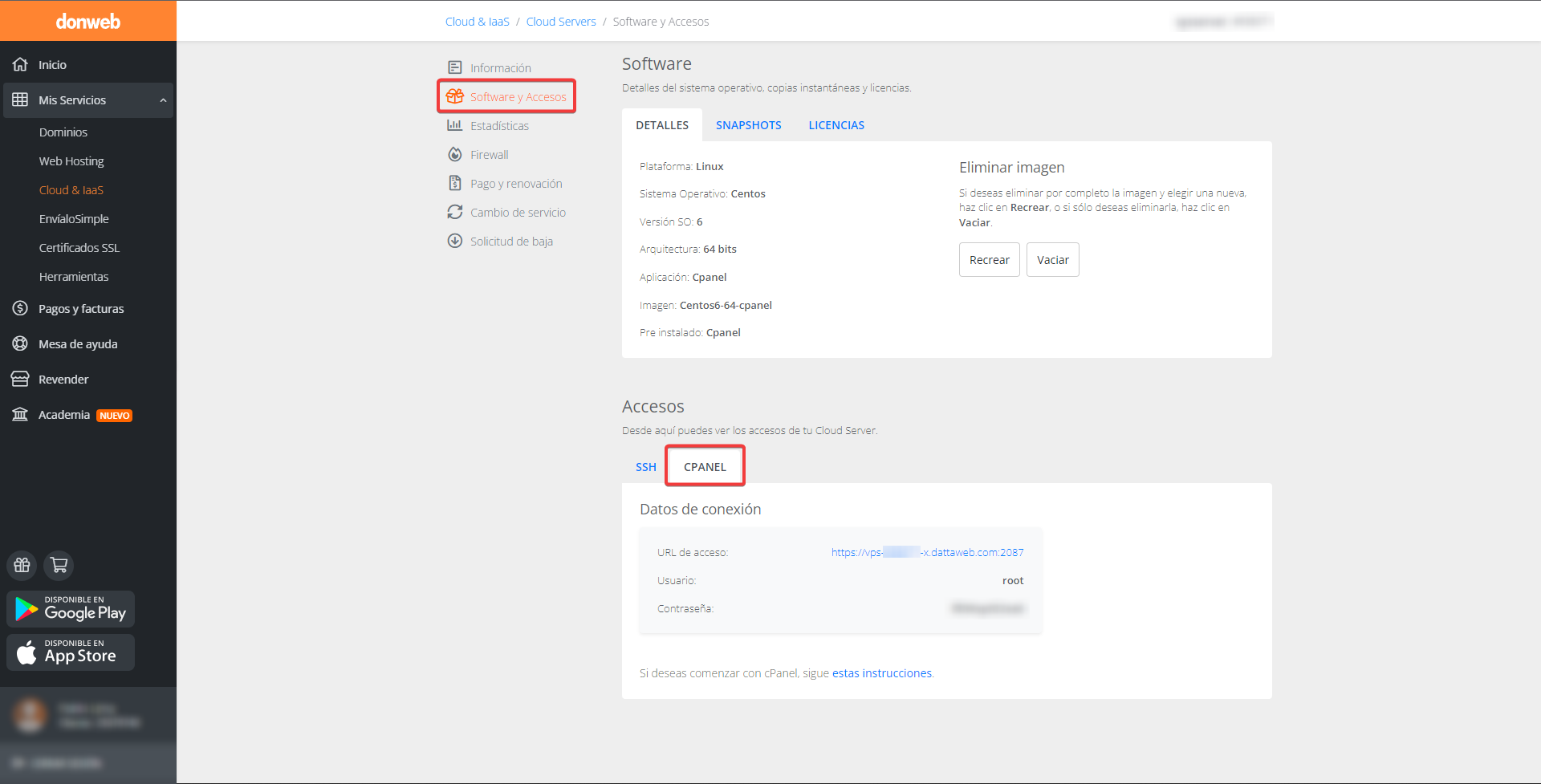The image size is (1541, 784).
Task: Click the Cambio de servicio refresh icon
Action: [455, 212]
